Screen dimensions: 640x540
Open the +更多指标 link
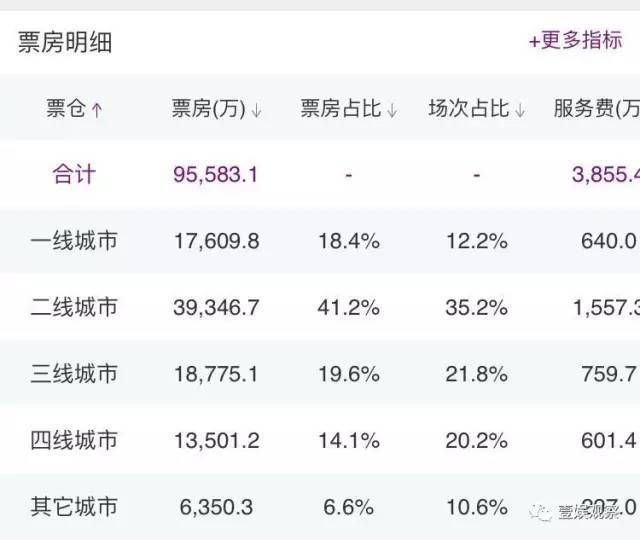click(x=576, y=40)
